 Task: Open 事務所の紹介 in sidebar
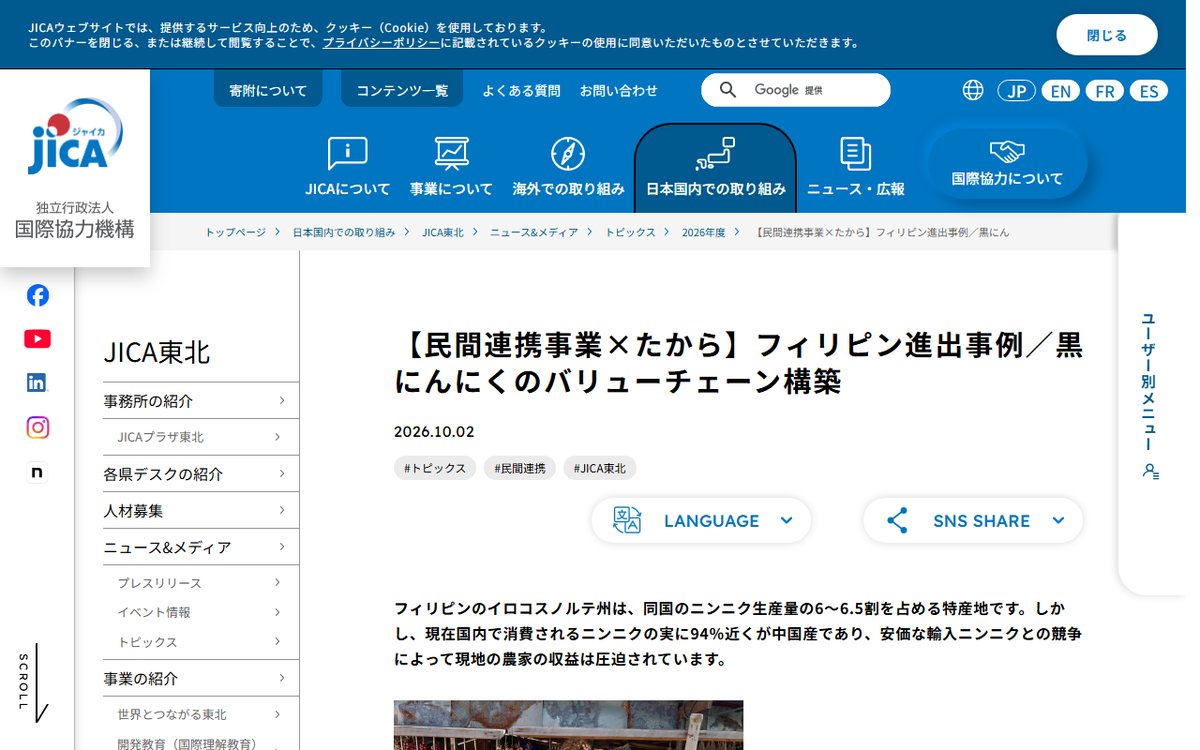(x=201, y=401)
